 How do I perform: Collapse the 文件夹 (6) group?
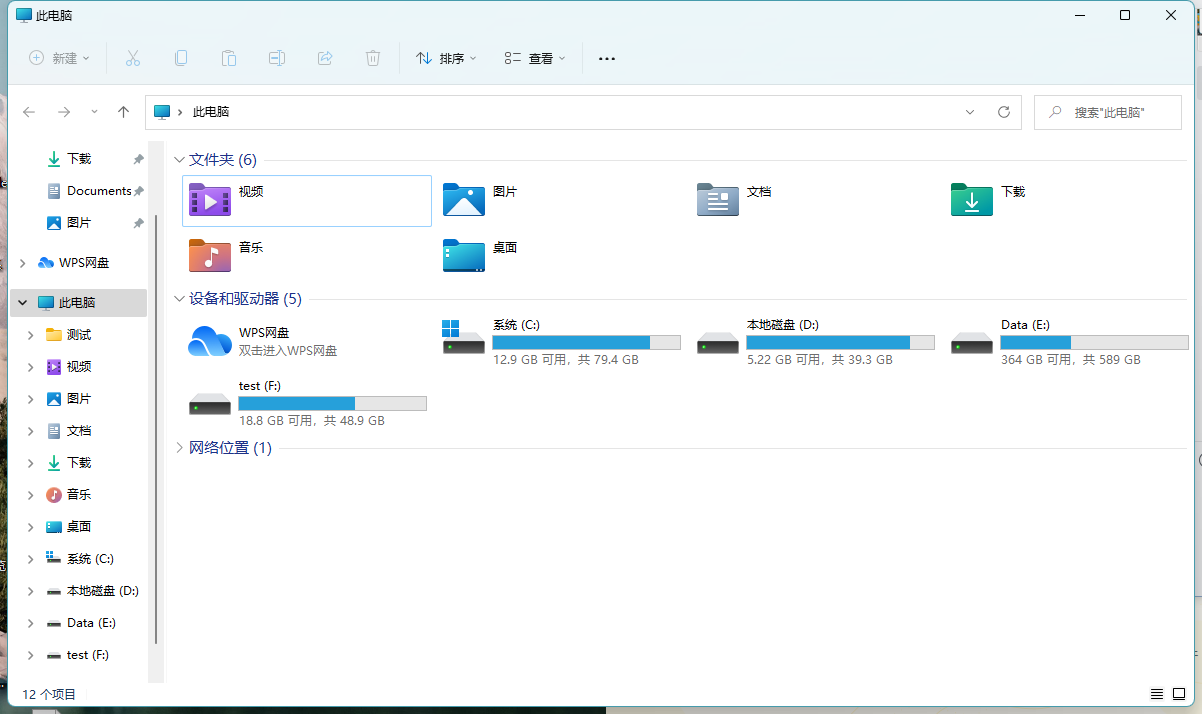[179, 160]
